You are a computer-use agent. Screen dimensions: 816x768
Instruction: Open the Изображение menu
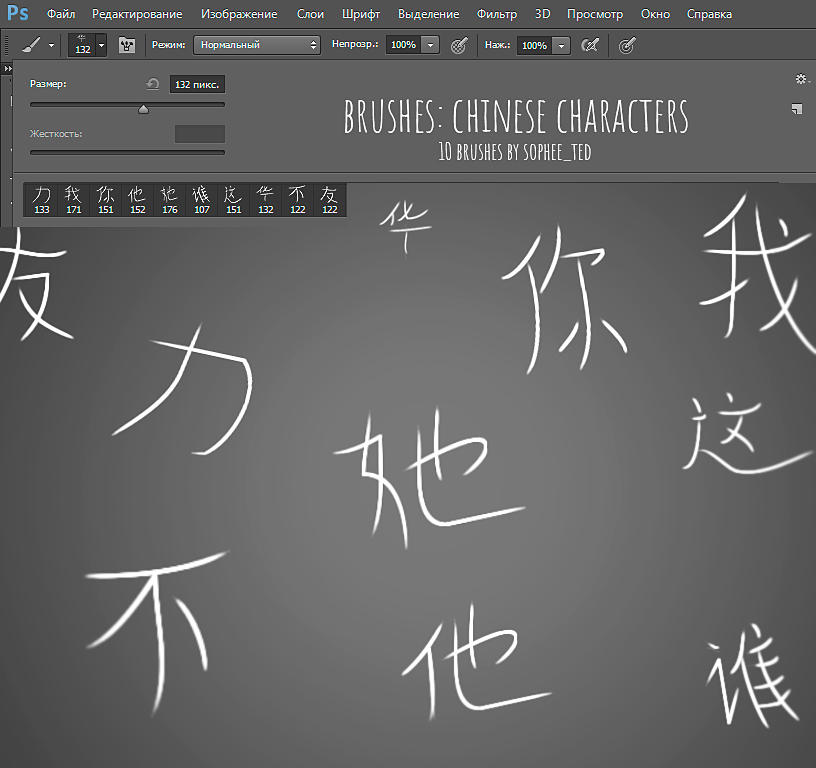point(239,14)
